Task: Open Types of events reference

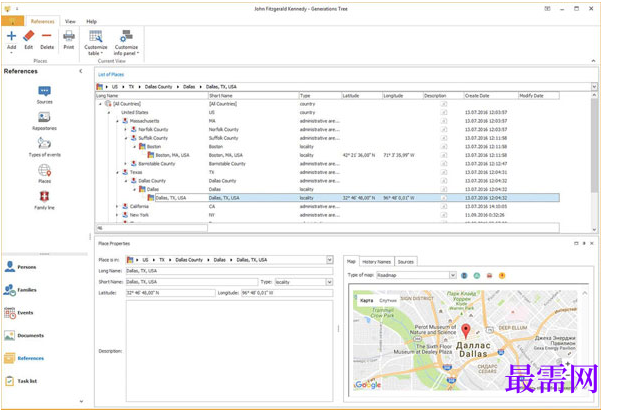Action: [44, 147]
